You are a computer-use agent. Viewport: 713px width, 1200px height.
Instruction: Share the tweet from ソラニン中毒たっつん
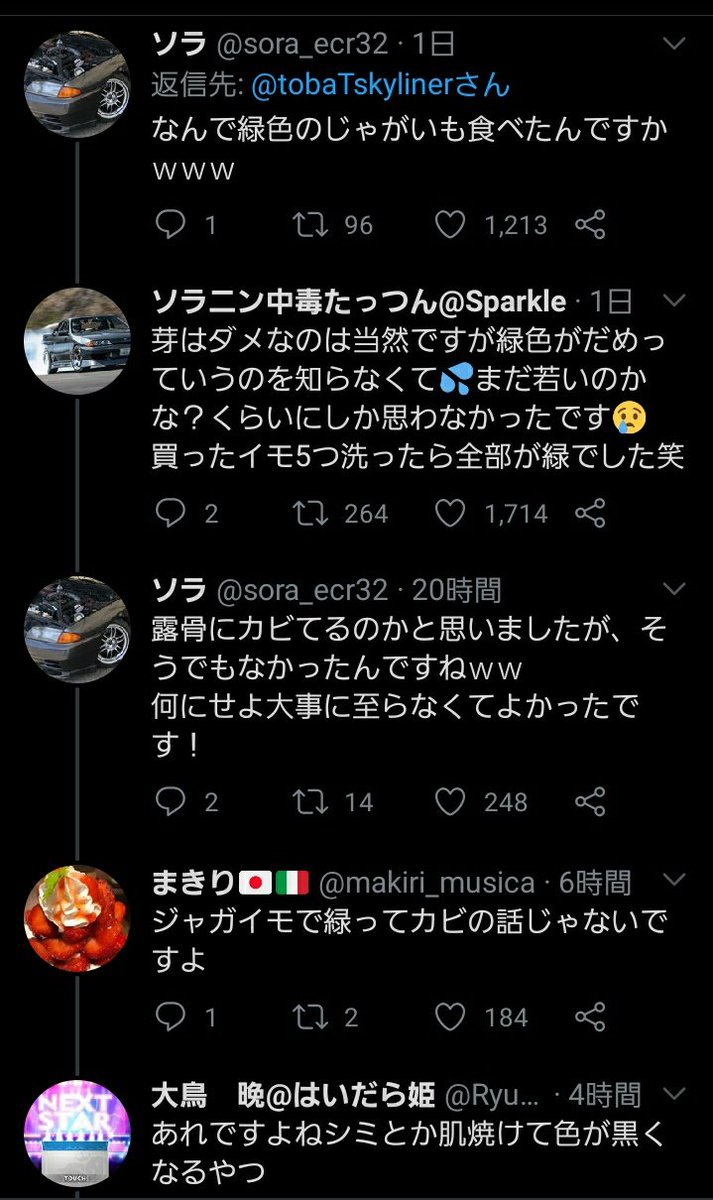591,513
